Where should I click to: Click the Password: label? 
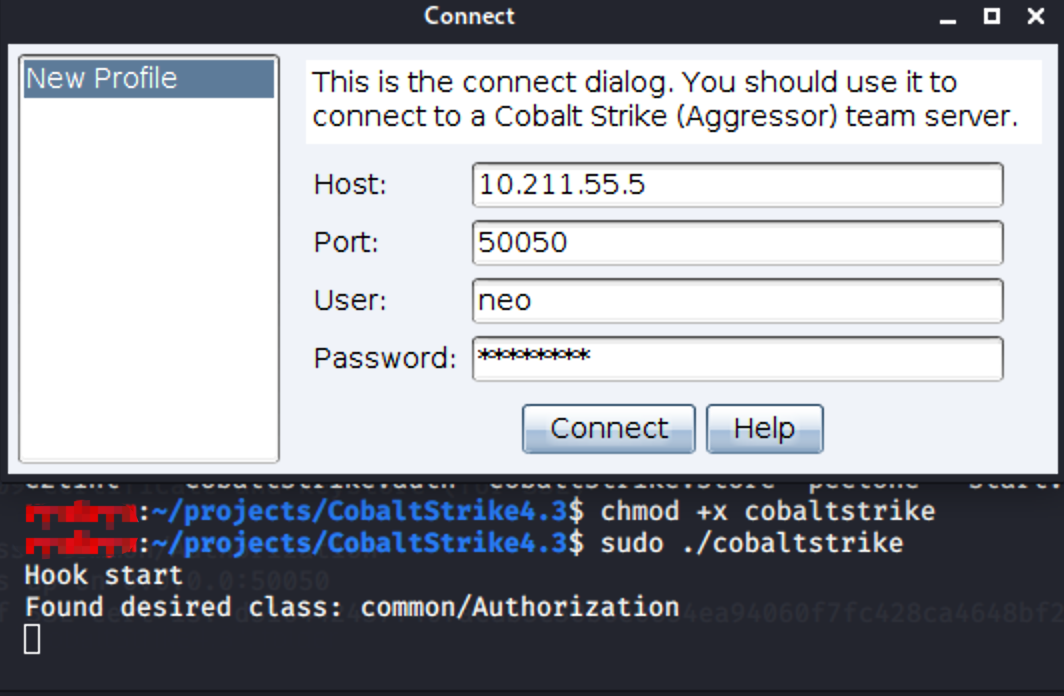[384, 359]
